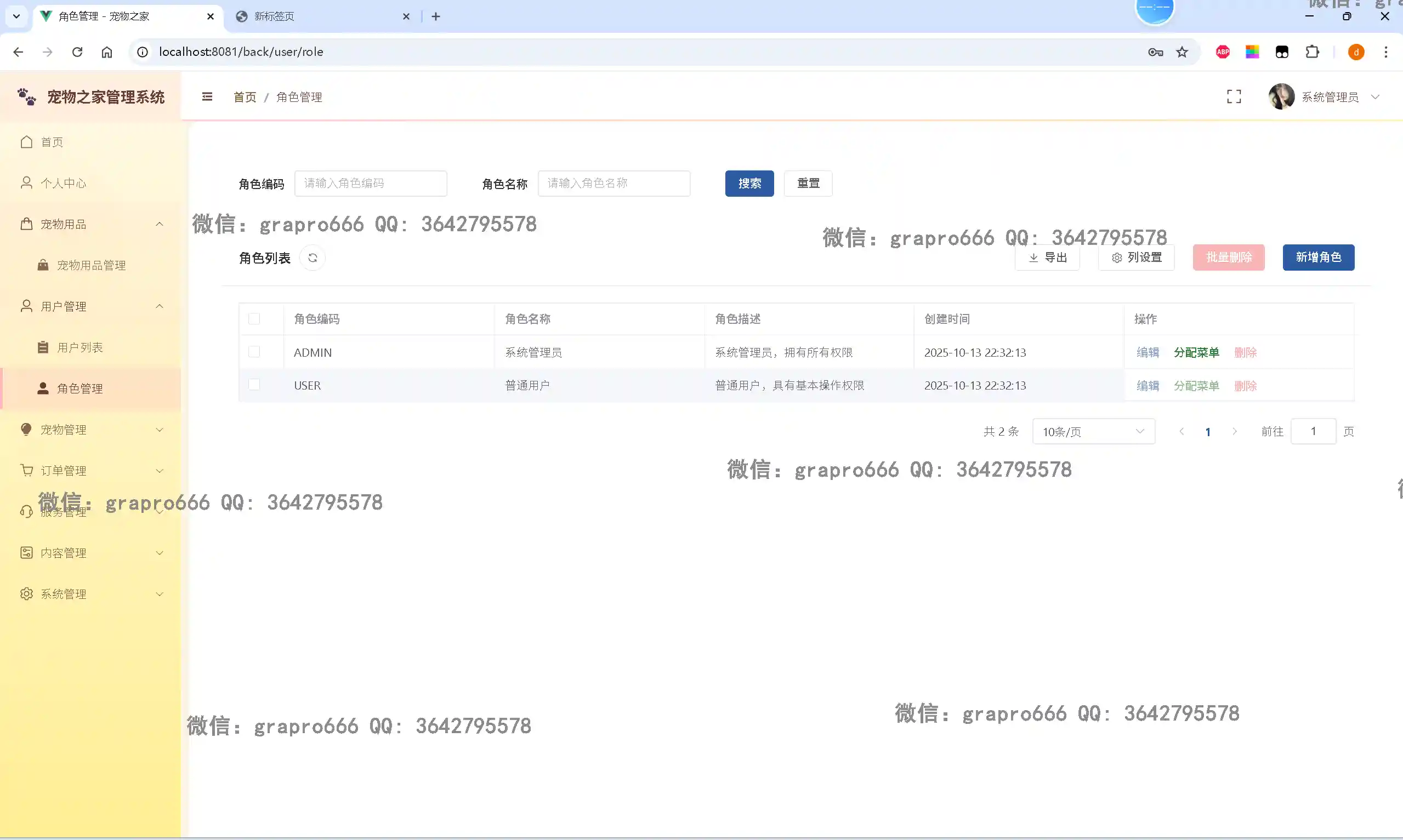Click the user avatar picture
Viewport: 1403px width, 840px height.
pos(1281,97)
